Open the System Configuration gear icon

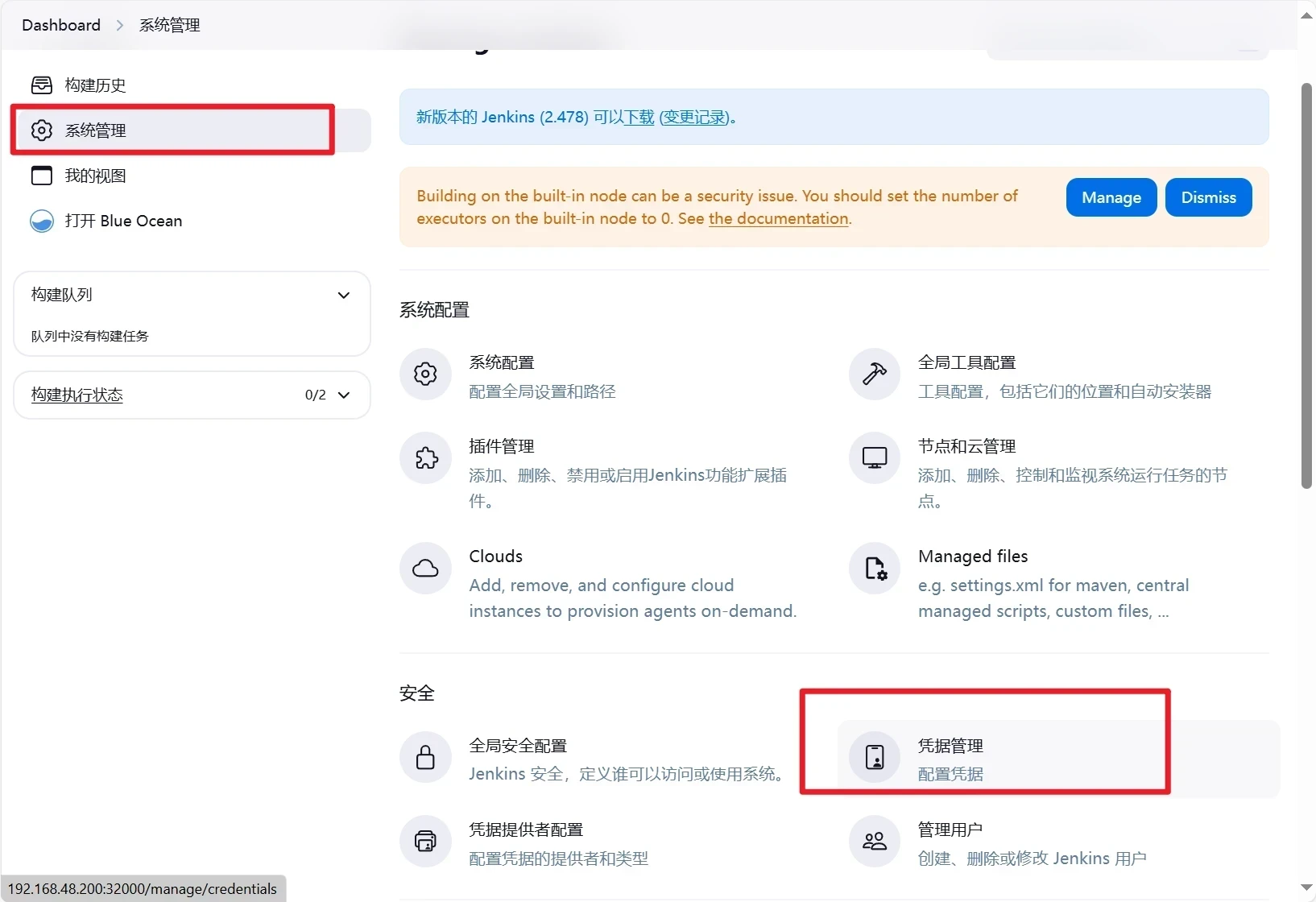425,374
